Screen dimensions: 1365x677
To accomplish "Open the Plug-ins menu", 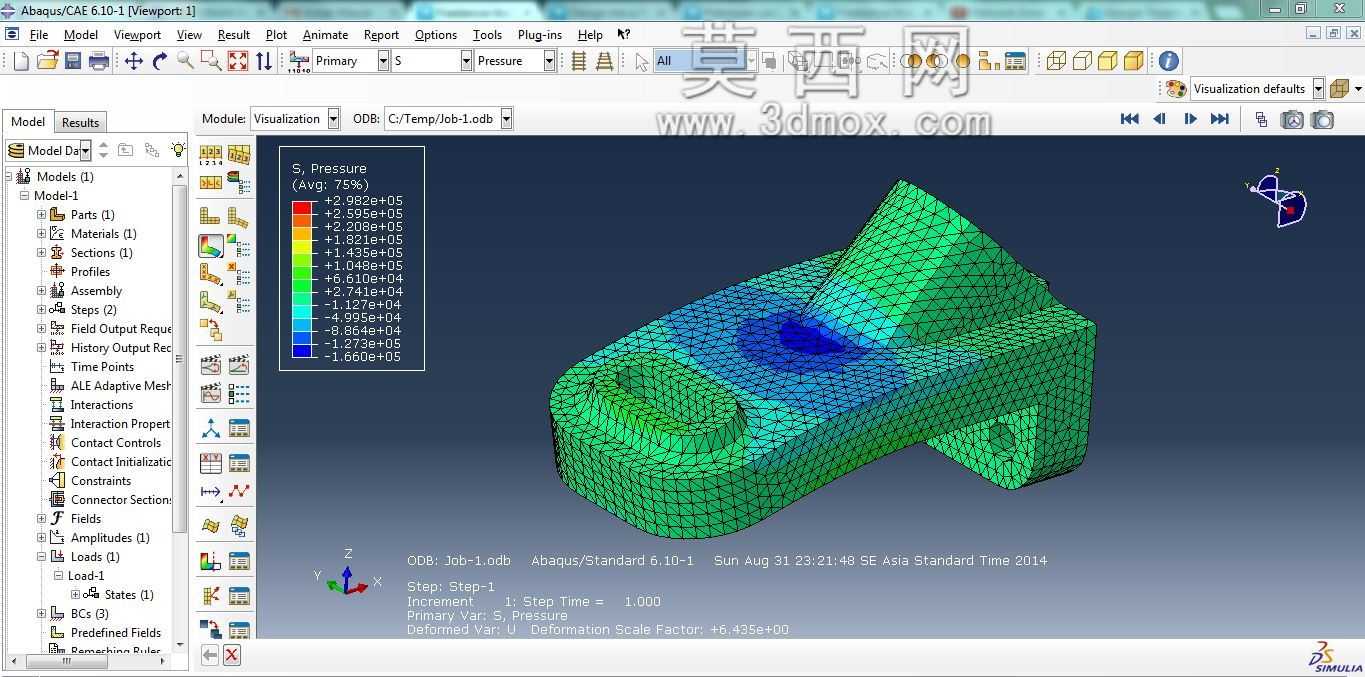I will click(540, 35).
